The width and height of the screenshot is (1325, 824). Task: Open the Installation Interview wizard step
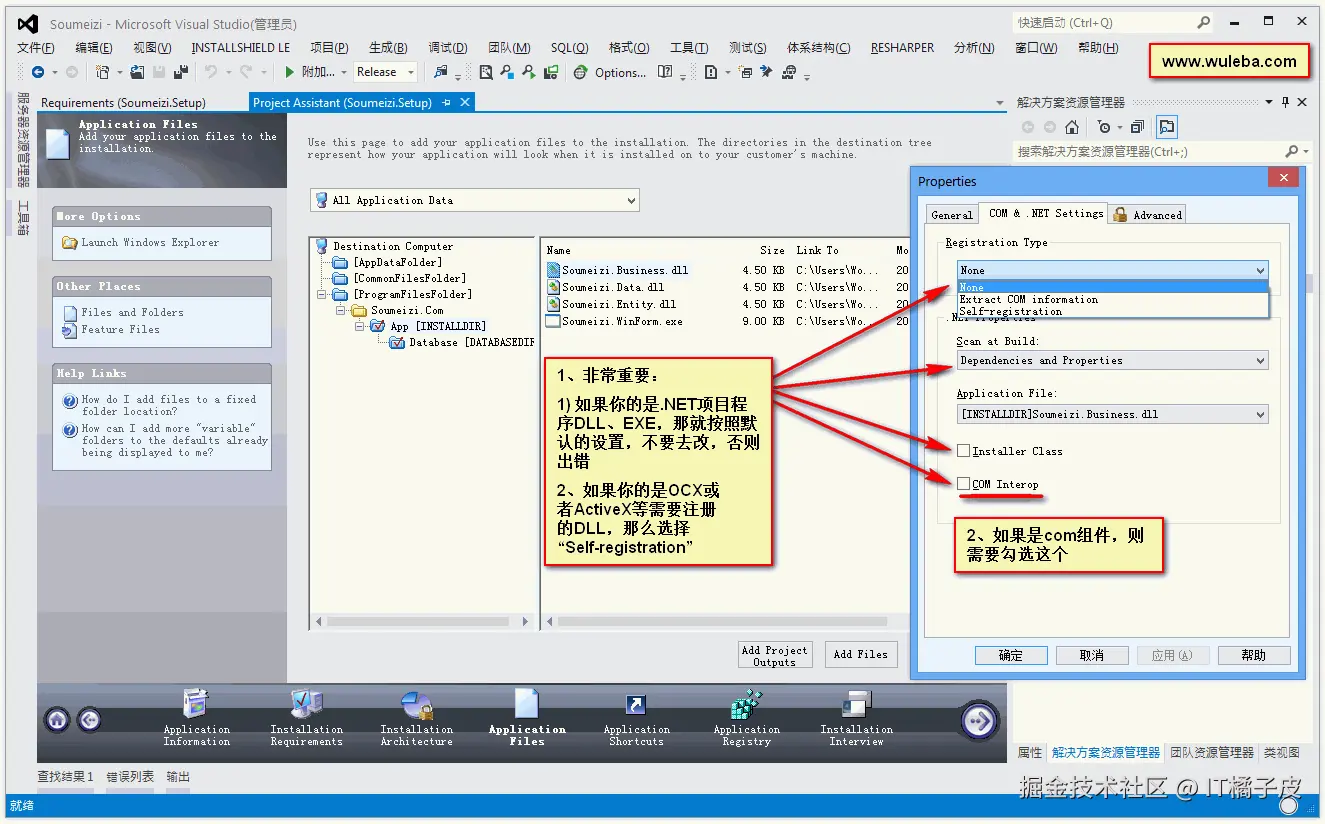855,720
